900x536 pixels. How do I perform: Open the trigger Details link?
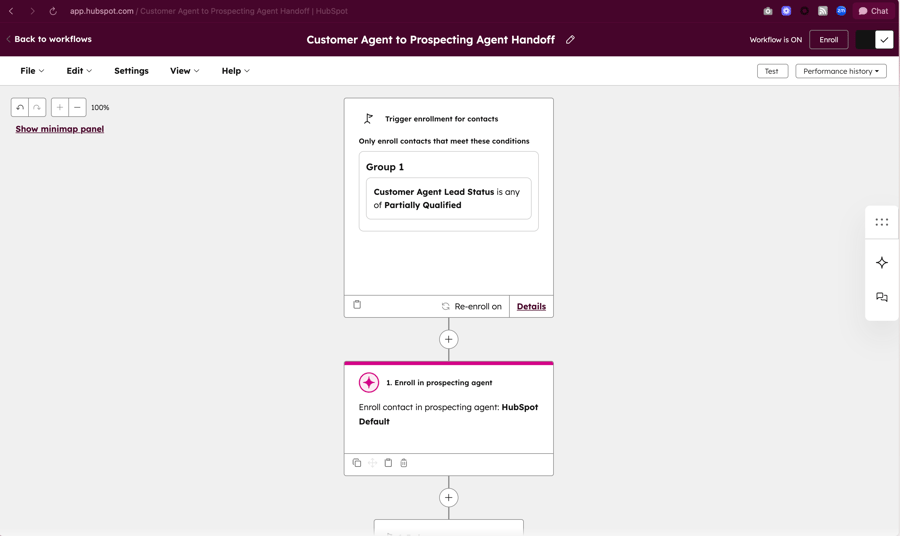click(531, 306)
